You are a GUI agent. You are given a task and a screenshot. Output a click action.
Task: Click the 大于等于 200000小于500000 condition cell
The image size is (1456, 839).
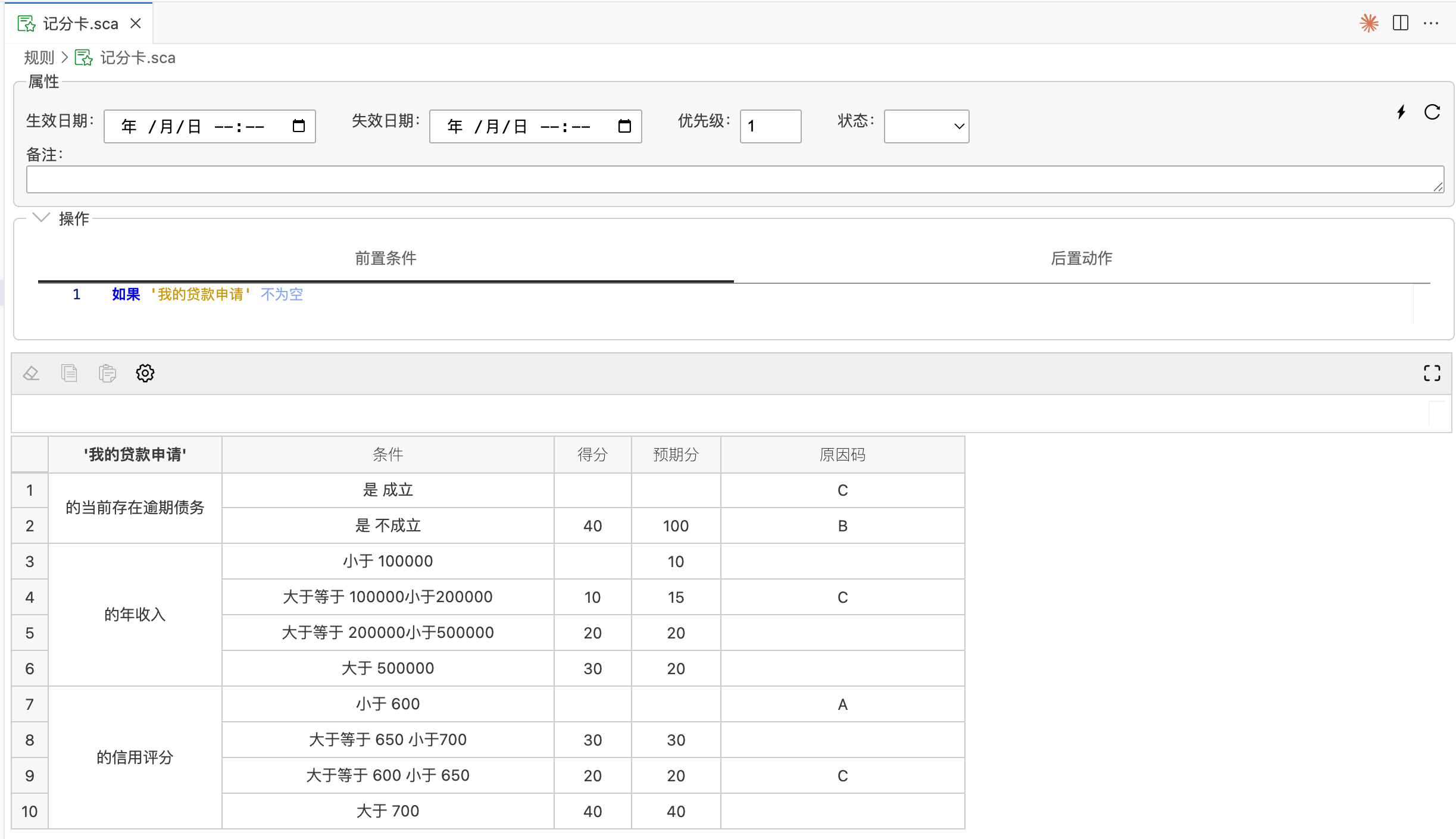pyautogui.click(x=388, y=633)
